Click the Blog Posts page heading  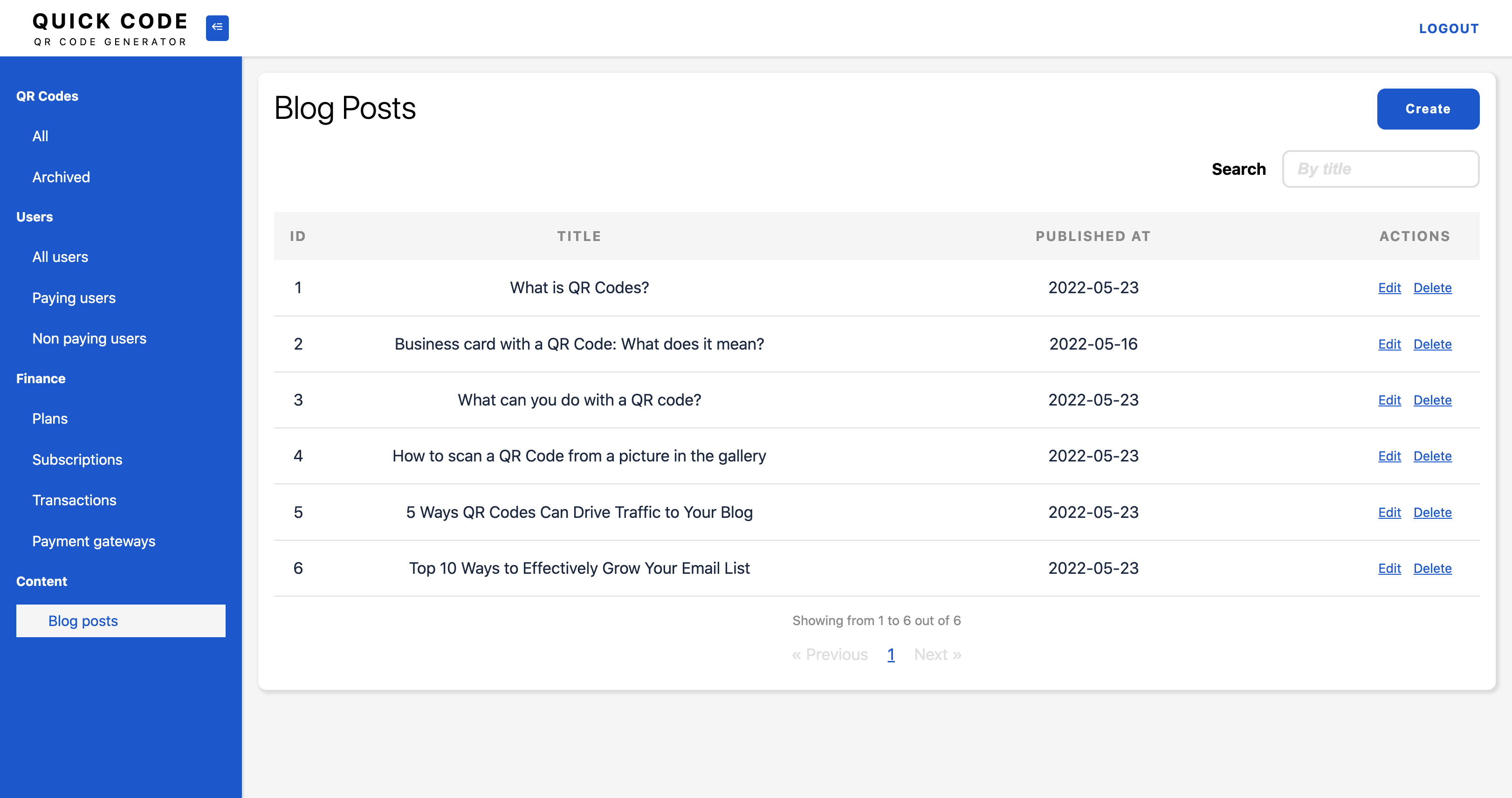(345, 109)
